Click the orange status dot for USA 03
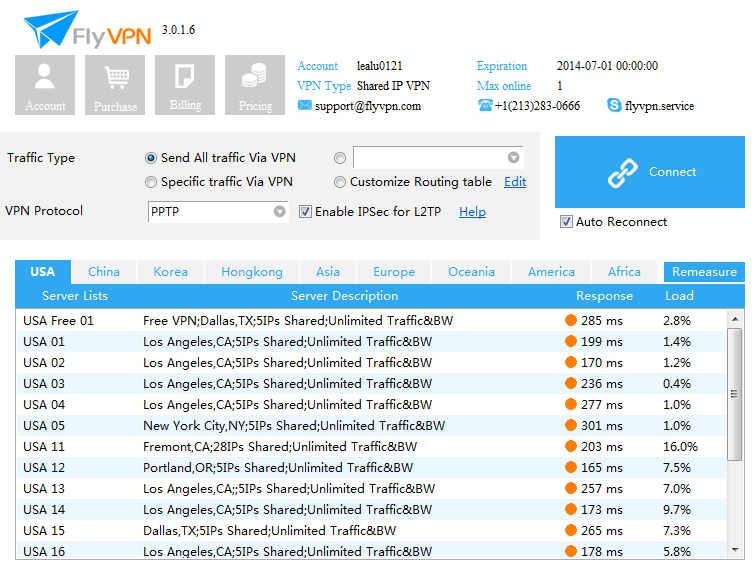 [x=571, y=383]
